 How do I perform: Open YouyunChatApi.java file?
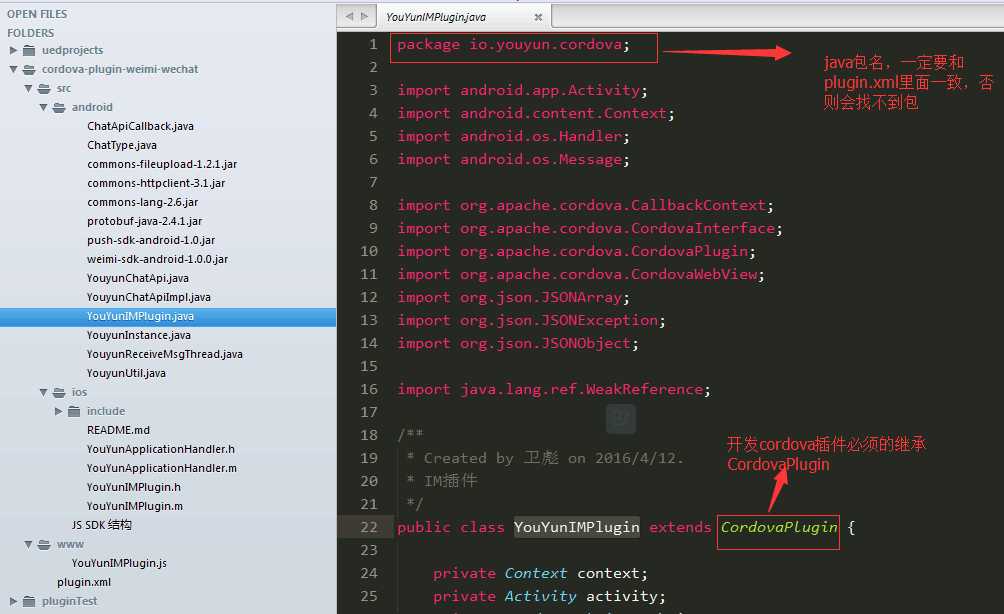(138, 278)
